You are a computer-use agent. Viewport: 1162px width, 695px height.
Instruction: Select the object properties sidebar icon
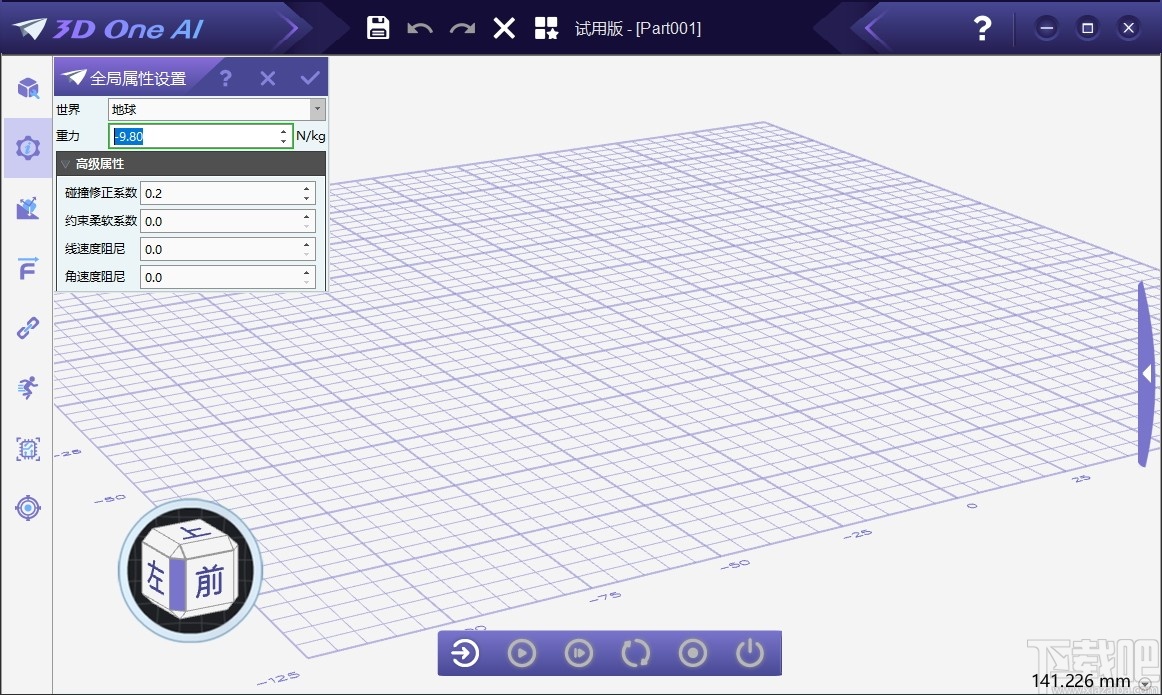point(28,208)
